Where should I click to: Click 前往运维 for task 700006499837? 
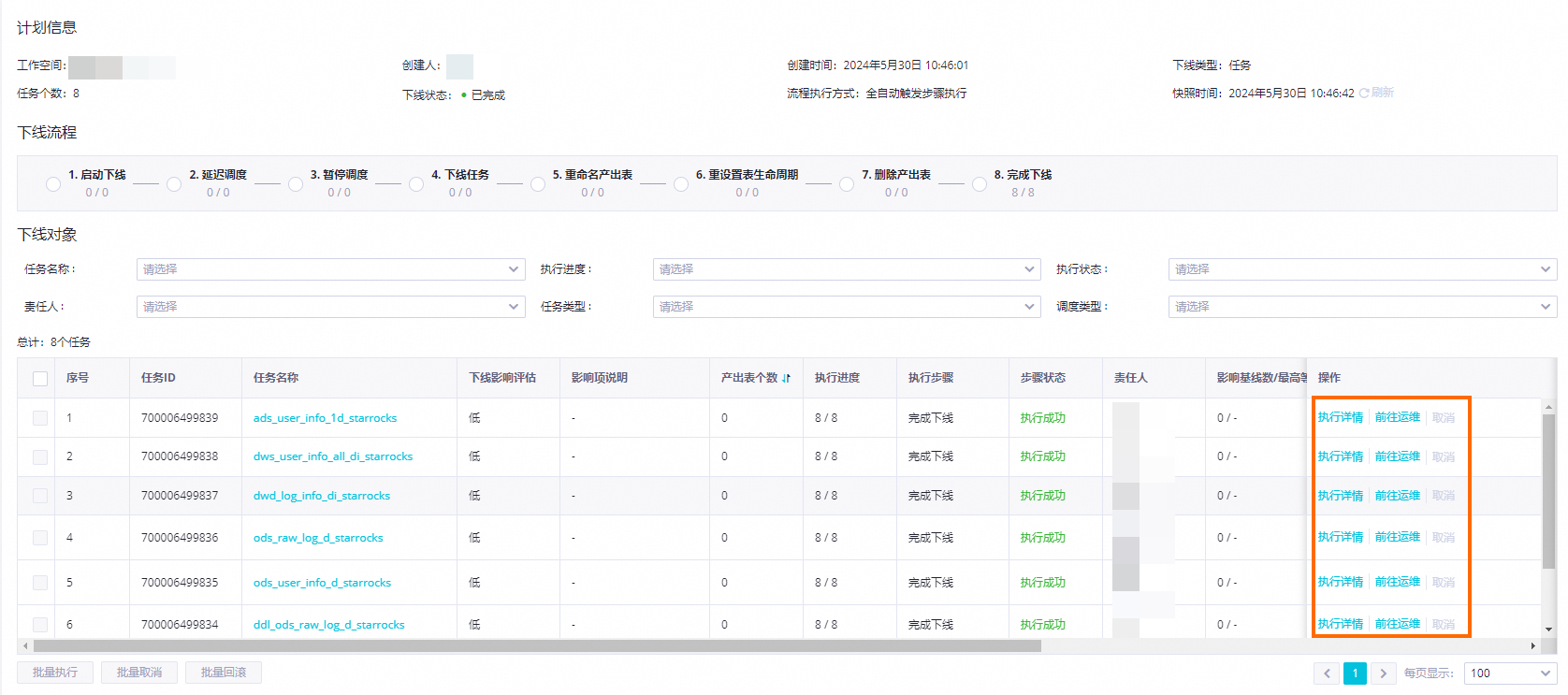point(1398,496)
